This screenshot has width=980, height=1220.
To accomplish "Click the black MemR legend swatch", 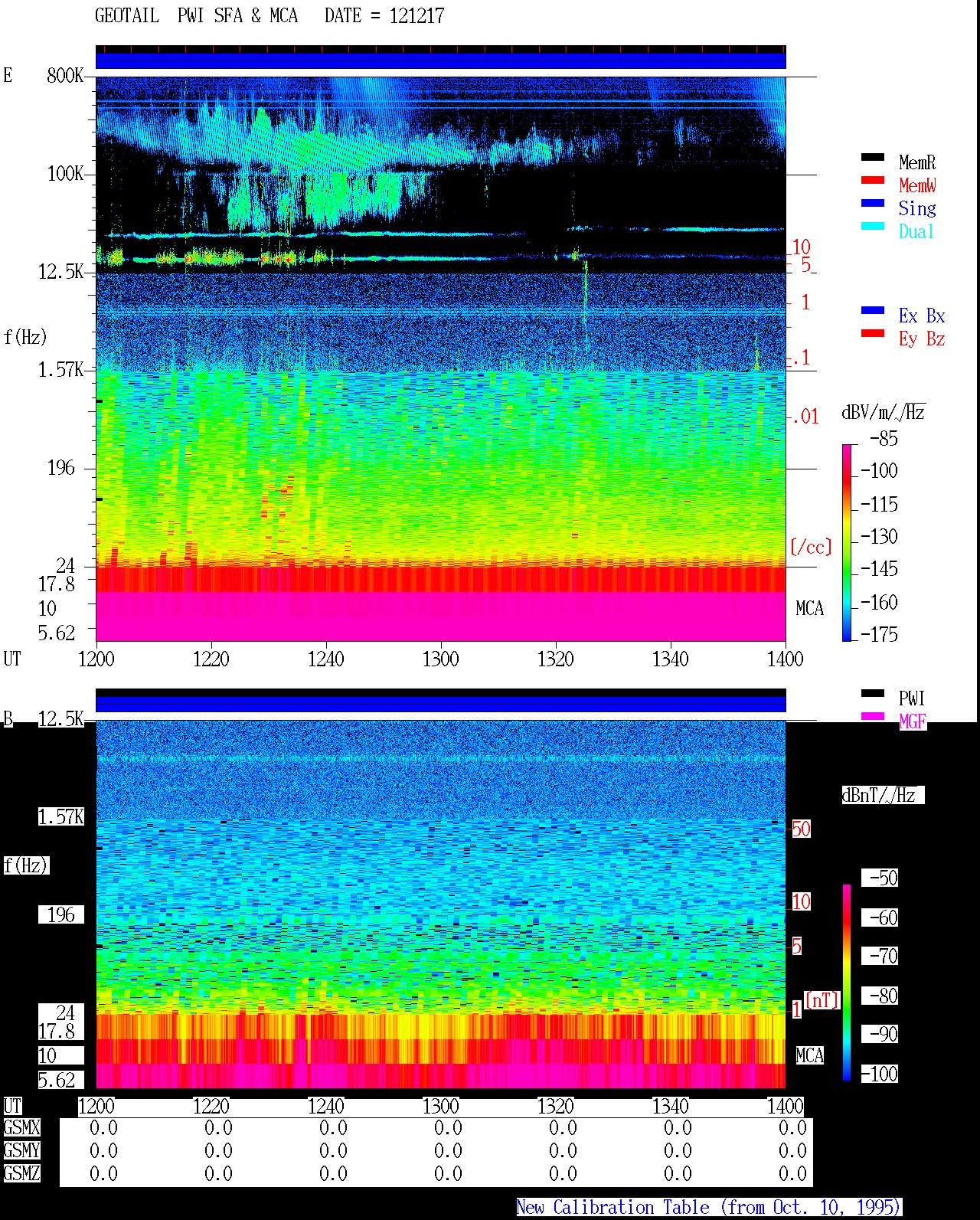I will pyautogui.click(x=873, y=157).
